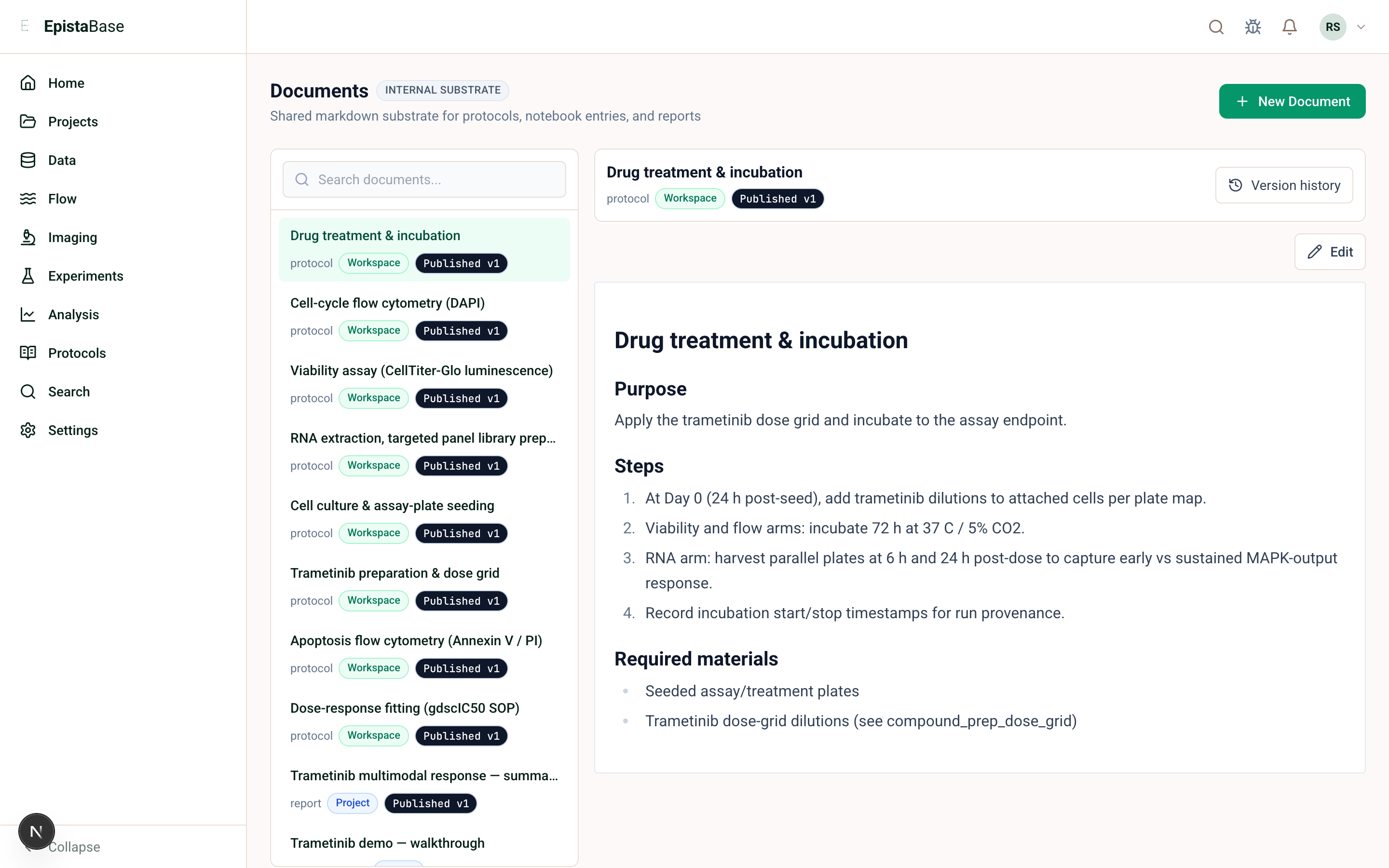The width and height of the screenshot is (1389, 868).
Task: Open Cell-cycle flow cytometry (DAPI) document
Action: 423,317
